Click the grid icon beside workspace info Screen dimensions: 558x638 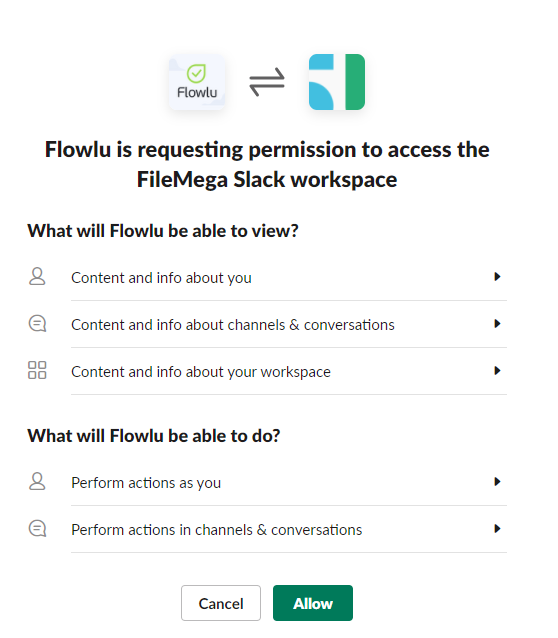coord(37,370)
